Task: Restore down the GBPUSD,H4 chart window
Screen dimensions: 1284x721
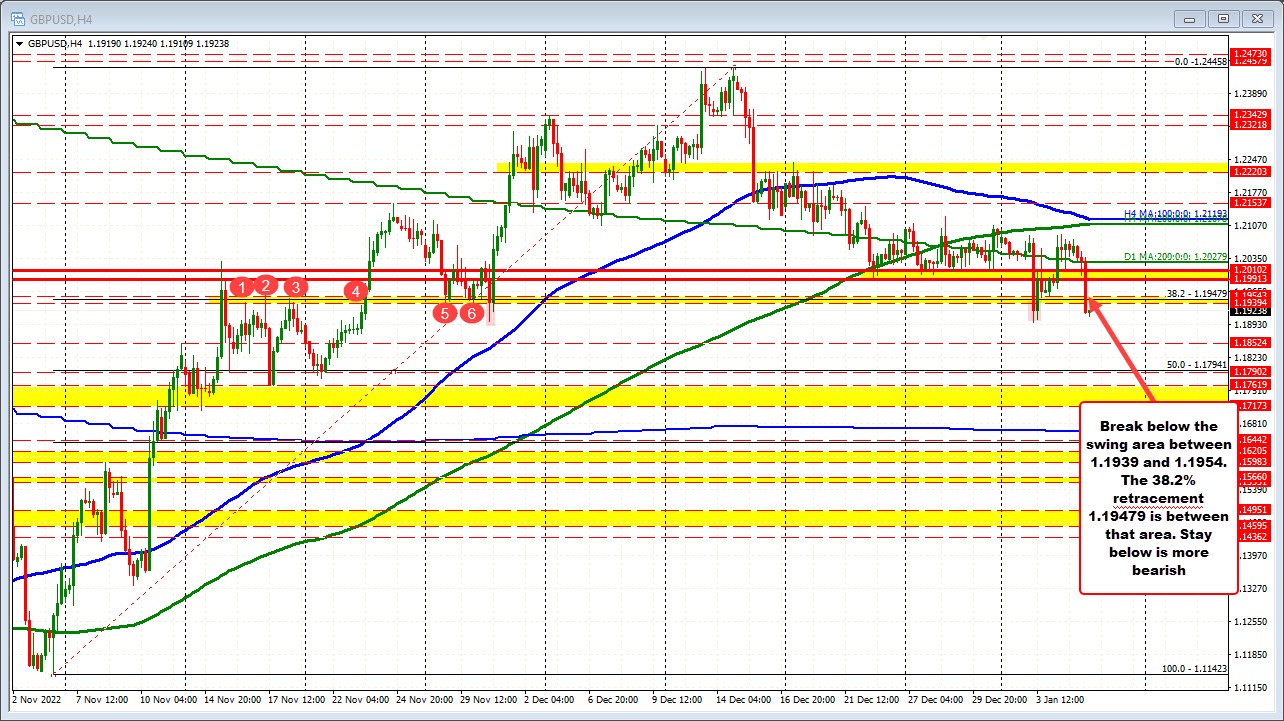Action: pyautogui.click(x=1222, y=17)
